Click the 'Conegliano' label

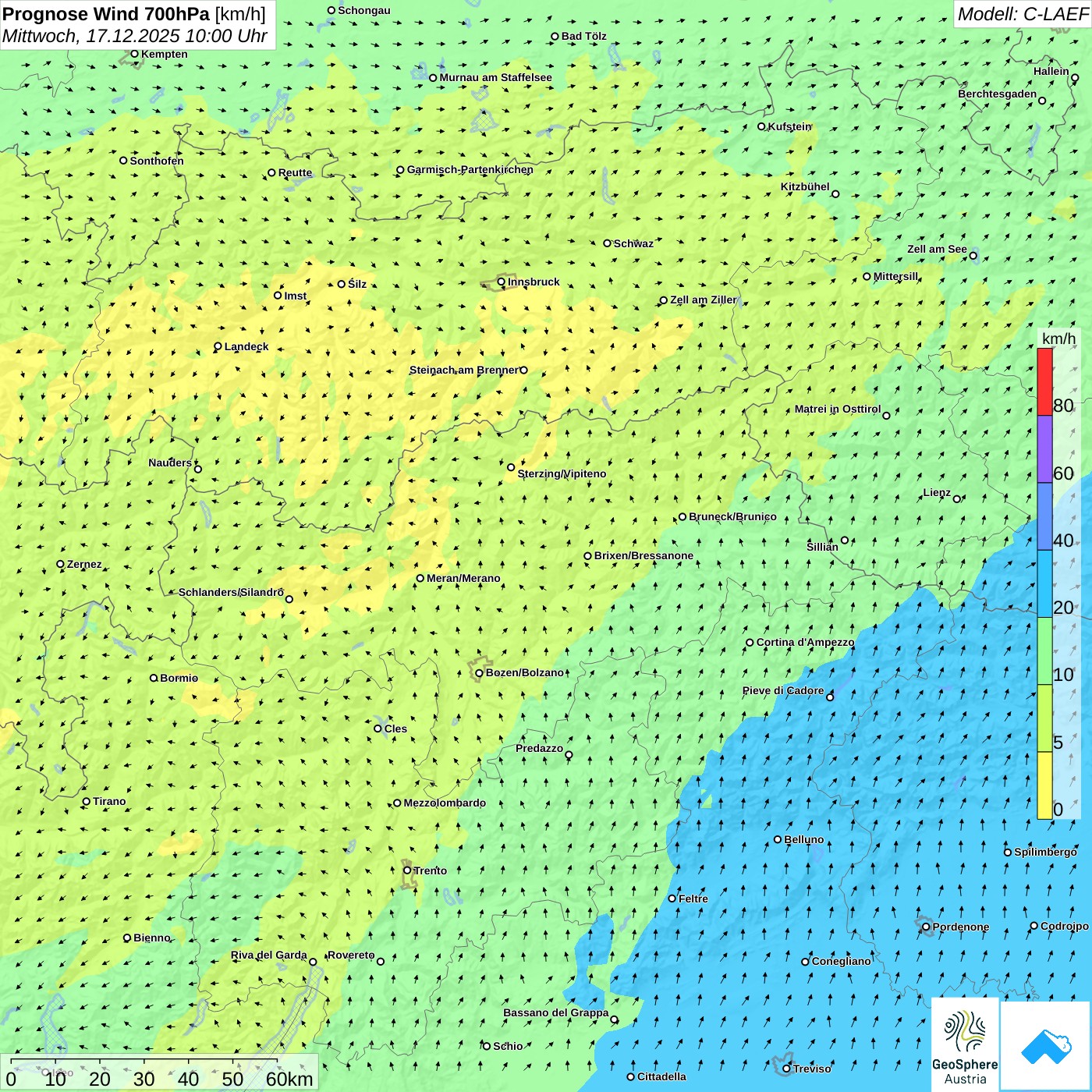click(841, 961)
